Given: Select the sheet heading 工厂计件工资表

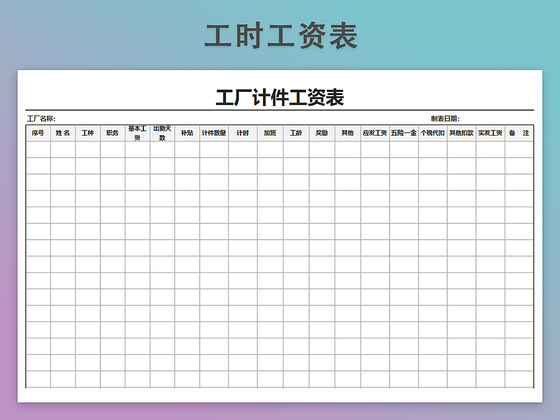Looking at the screenshot, I should [280, 97].
